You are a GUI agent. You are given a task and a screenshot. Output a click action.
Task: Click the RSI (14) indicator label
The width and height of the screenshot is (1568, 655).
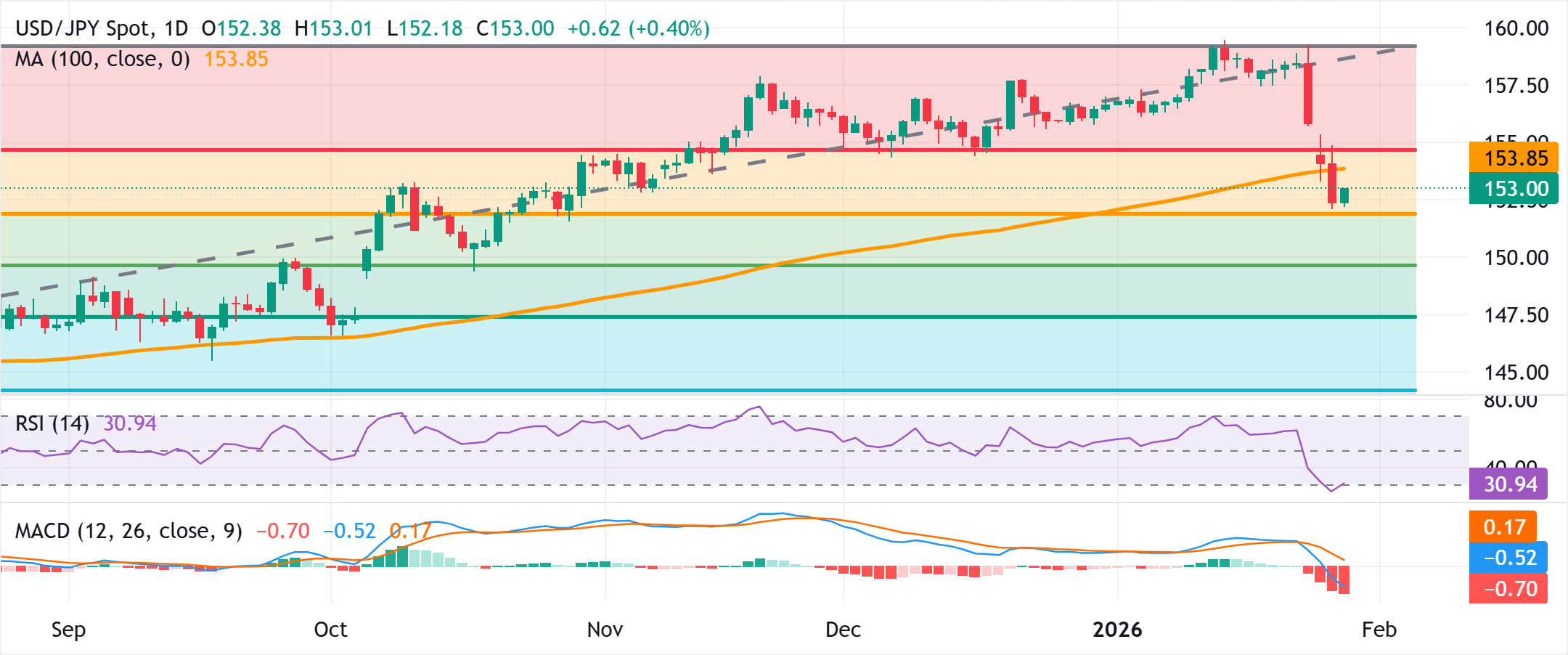pyautogui.click(x=52, y=423)
